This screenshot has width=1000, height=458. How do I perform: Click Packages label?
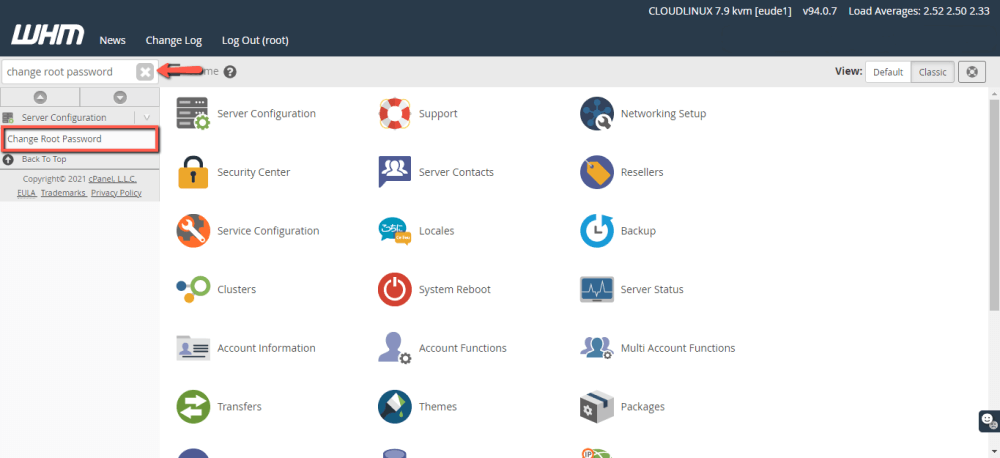(642, 407)
